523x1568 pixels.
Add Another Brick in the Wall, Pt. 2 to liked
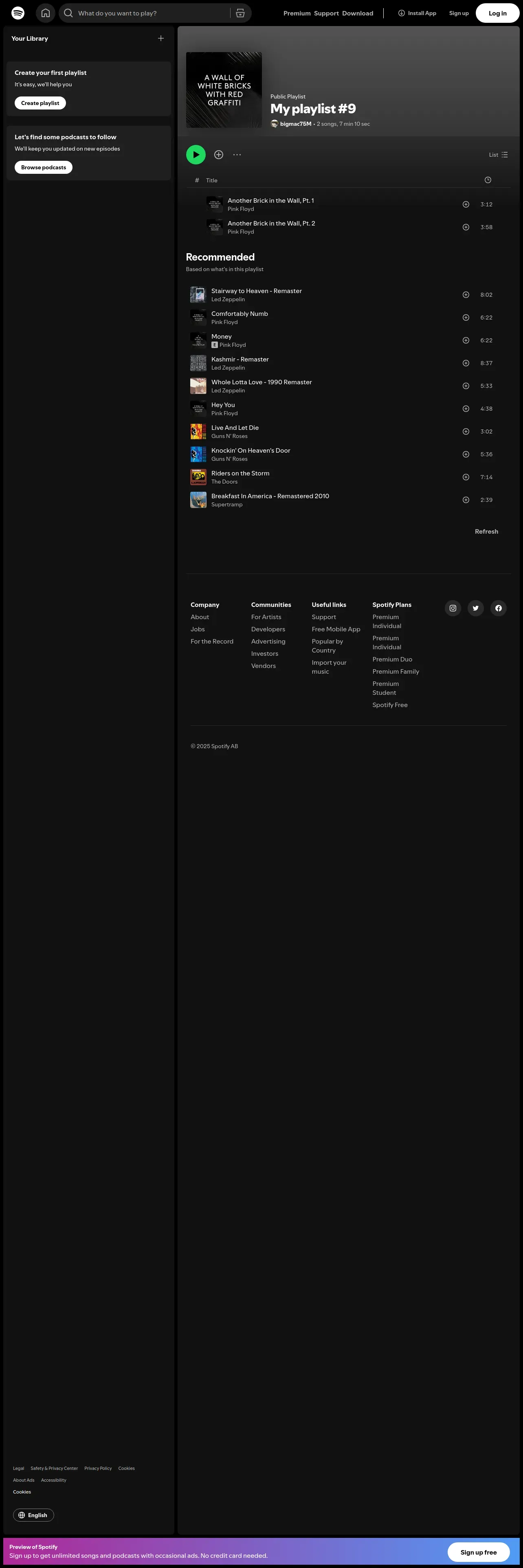tap(466, 227)
